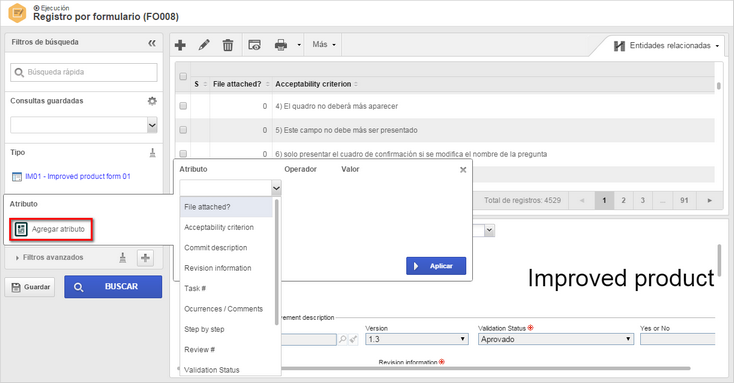
Task: Select 'Ocurrences / Comments' in attribute list
Action: (226, 309)
